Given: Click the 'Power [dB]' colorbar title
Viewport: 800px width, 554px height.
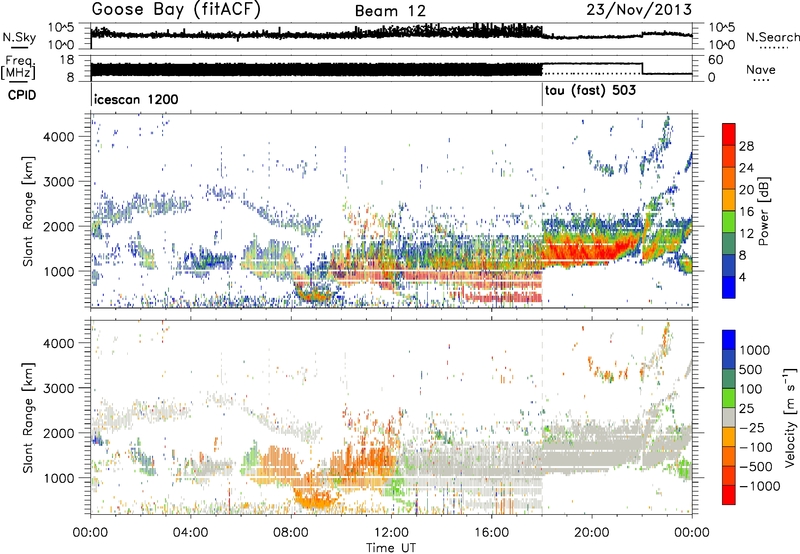Looking at the screenshot, I should (x=763, y=211).
